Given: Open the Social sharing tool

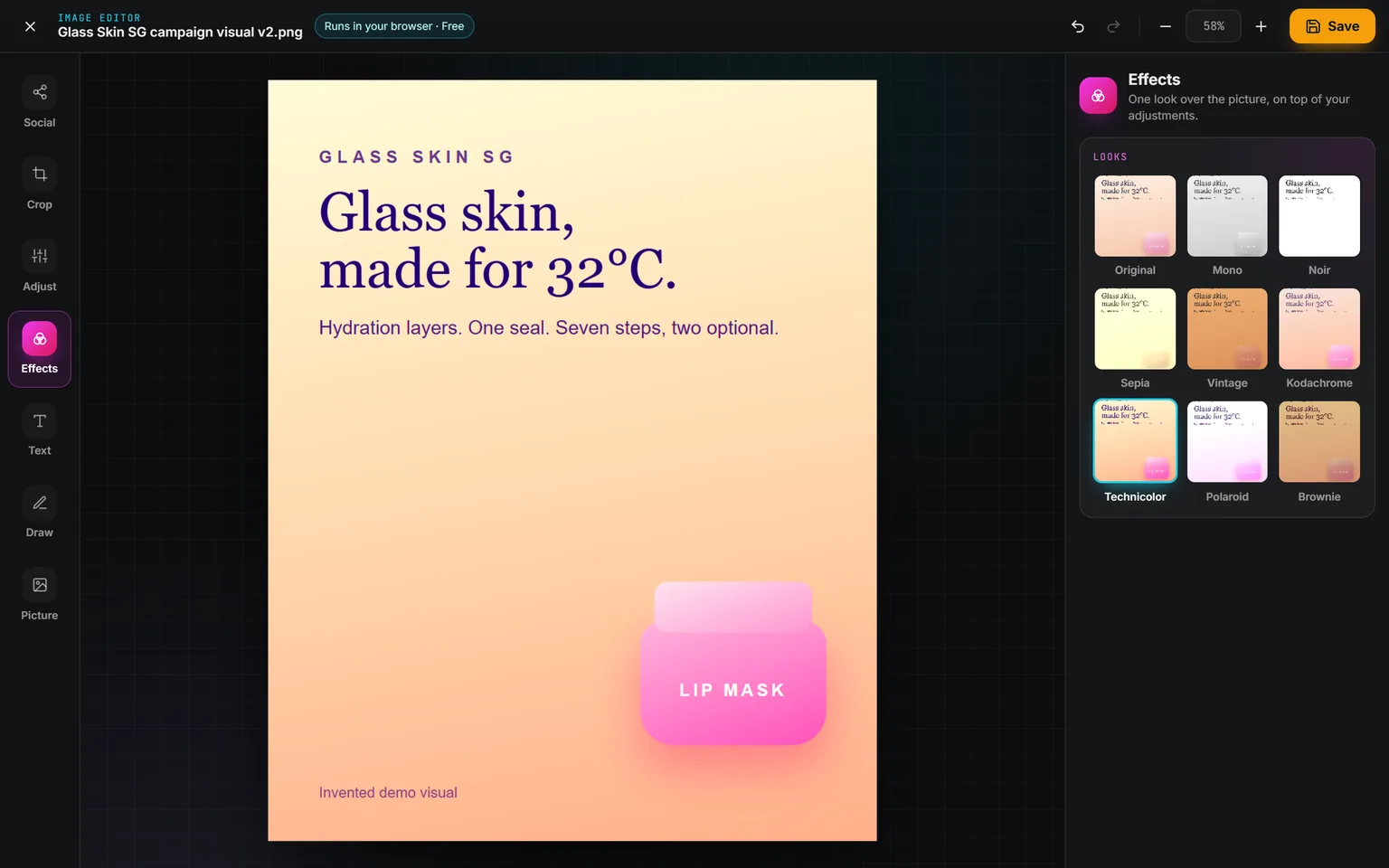Looking at the screenshot, I should tap(40, 103).
